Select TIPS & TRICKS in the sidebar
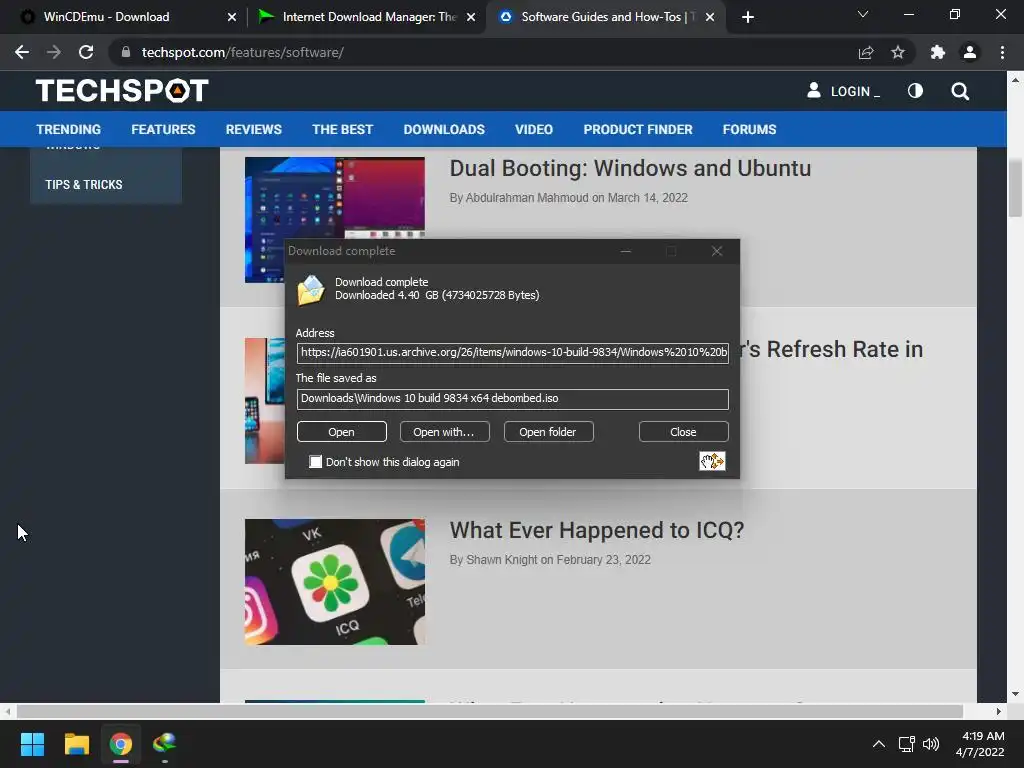This screenshot has width=1024, height=768. 84,185
